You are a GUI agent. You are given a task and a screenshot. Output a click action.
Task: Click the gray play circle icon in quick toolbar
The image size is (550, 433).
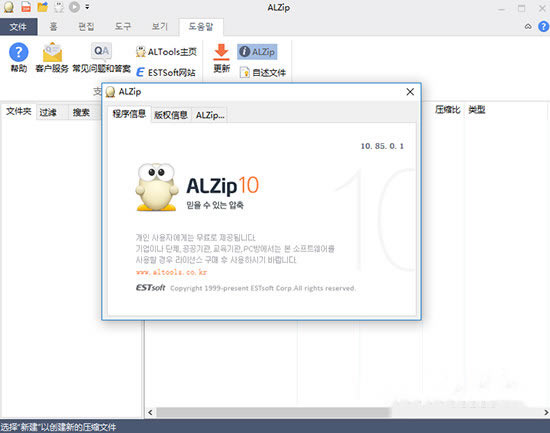pos(74,7)
